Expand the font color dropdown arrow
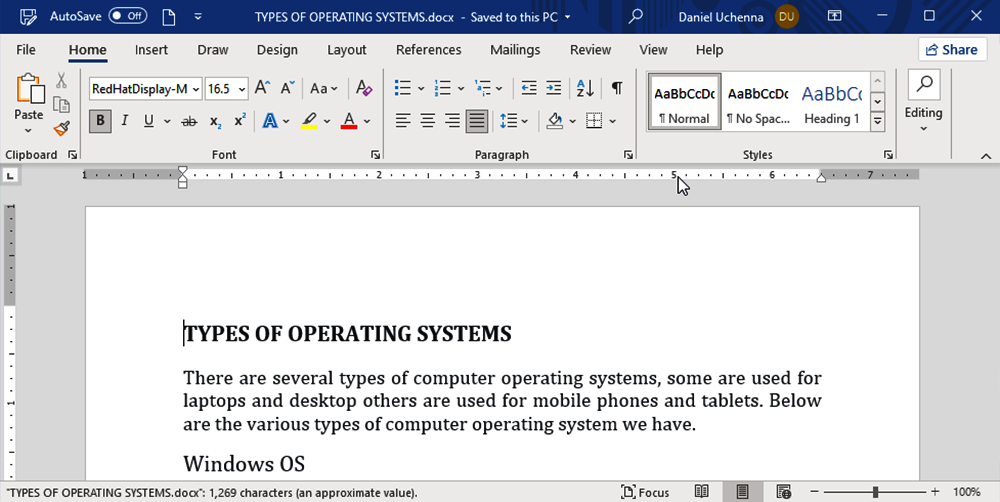Screen dimensions: 1000x502 [x=367, y=121]
